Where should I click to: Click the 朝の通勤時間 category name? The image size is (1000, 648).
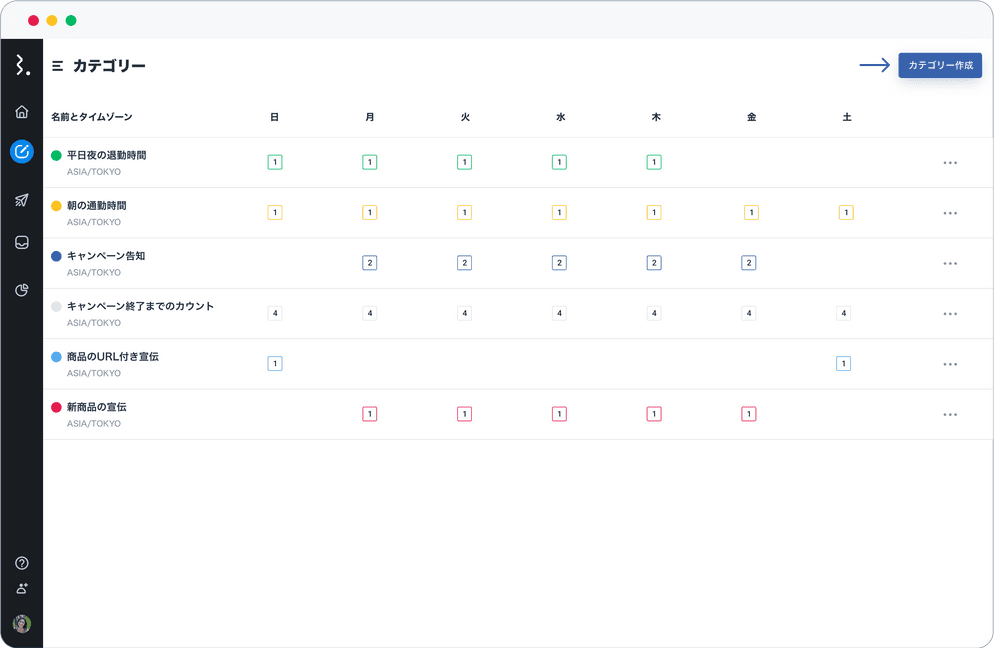click(96, 206)
